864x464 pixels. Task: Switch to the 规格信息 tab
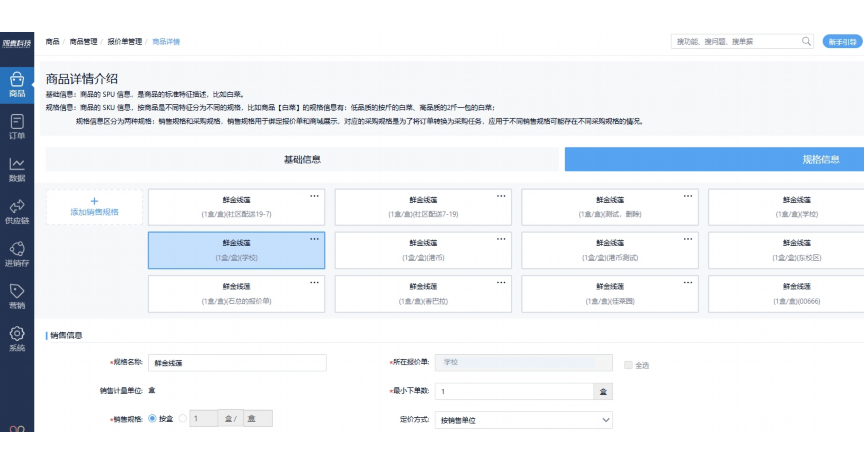click(714, 159)
